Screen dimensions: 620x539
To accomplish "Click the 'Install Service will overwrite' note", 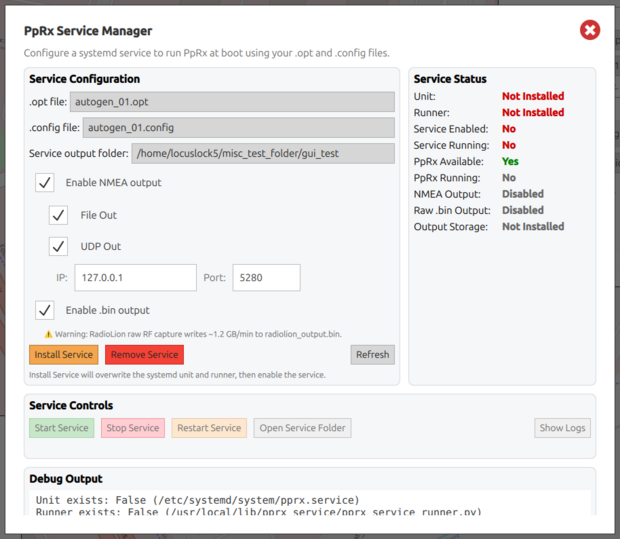I will point(177,375).
